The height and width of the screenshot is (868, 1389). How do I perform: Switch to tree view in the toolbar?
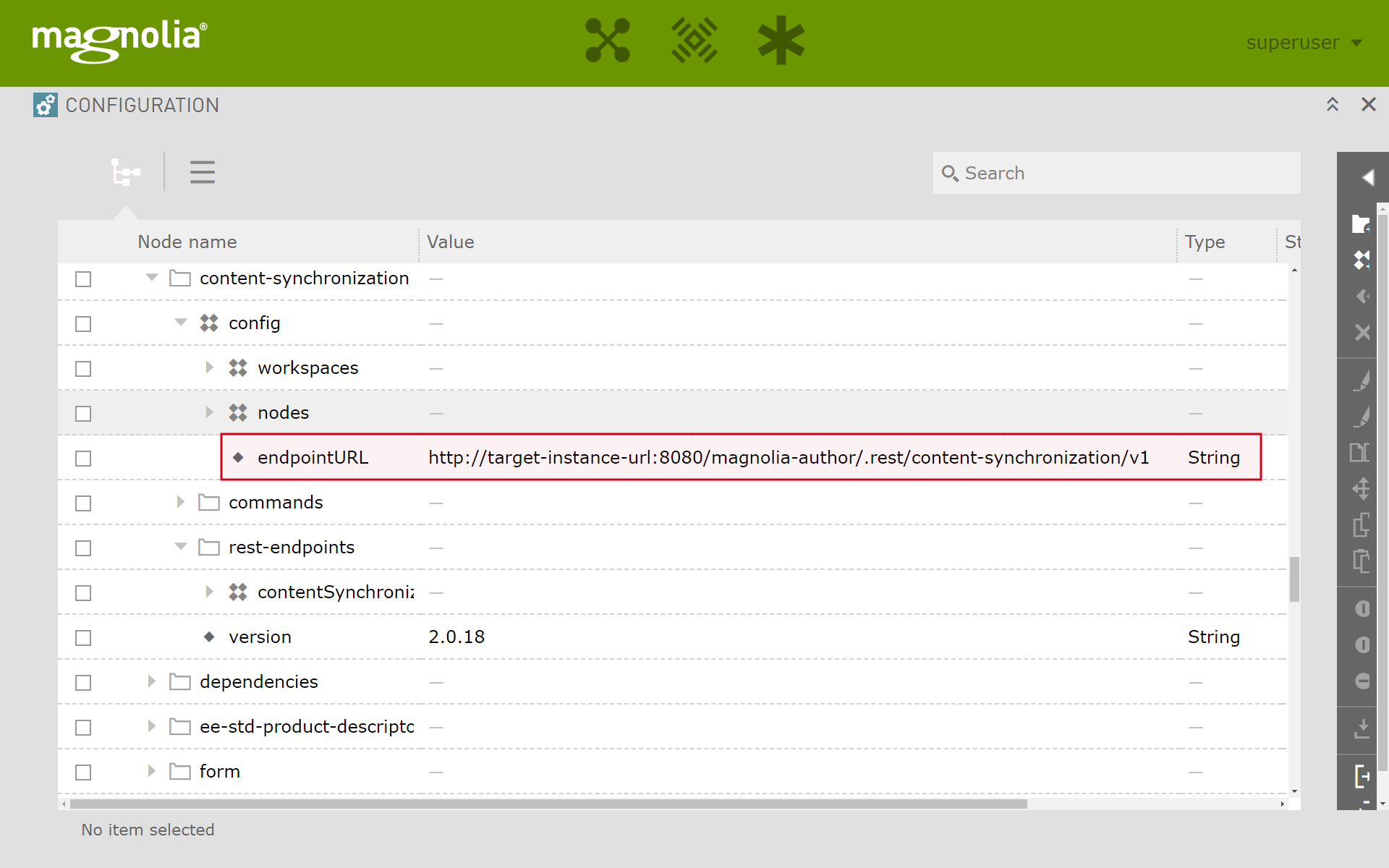(125, 172)
